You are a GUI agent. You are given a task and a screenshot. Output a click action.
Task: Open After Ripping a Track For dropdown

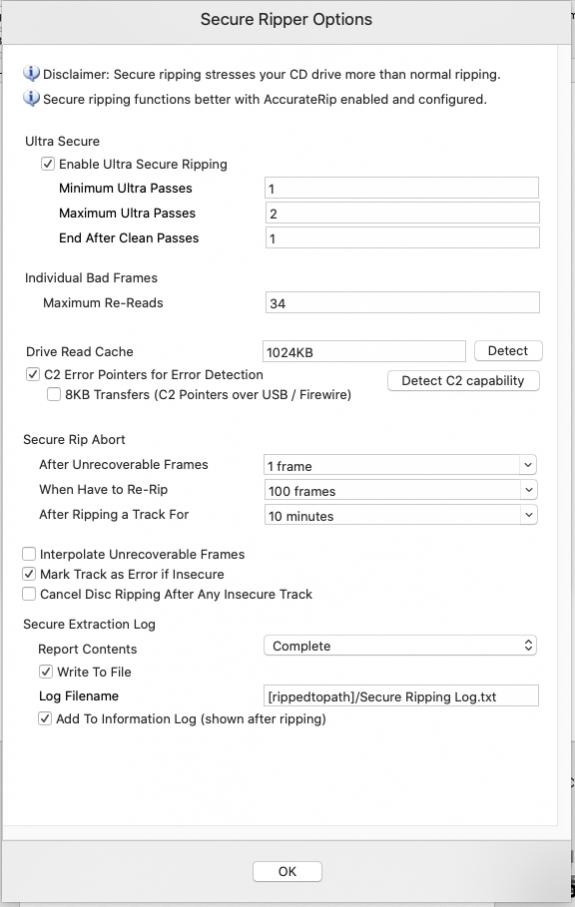(x=400, y=515)
